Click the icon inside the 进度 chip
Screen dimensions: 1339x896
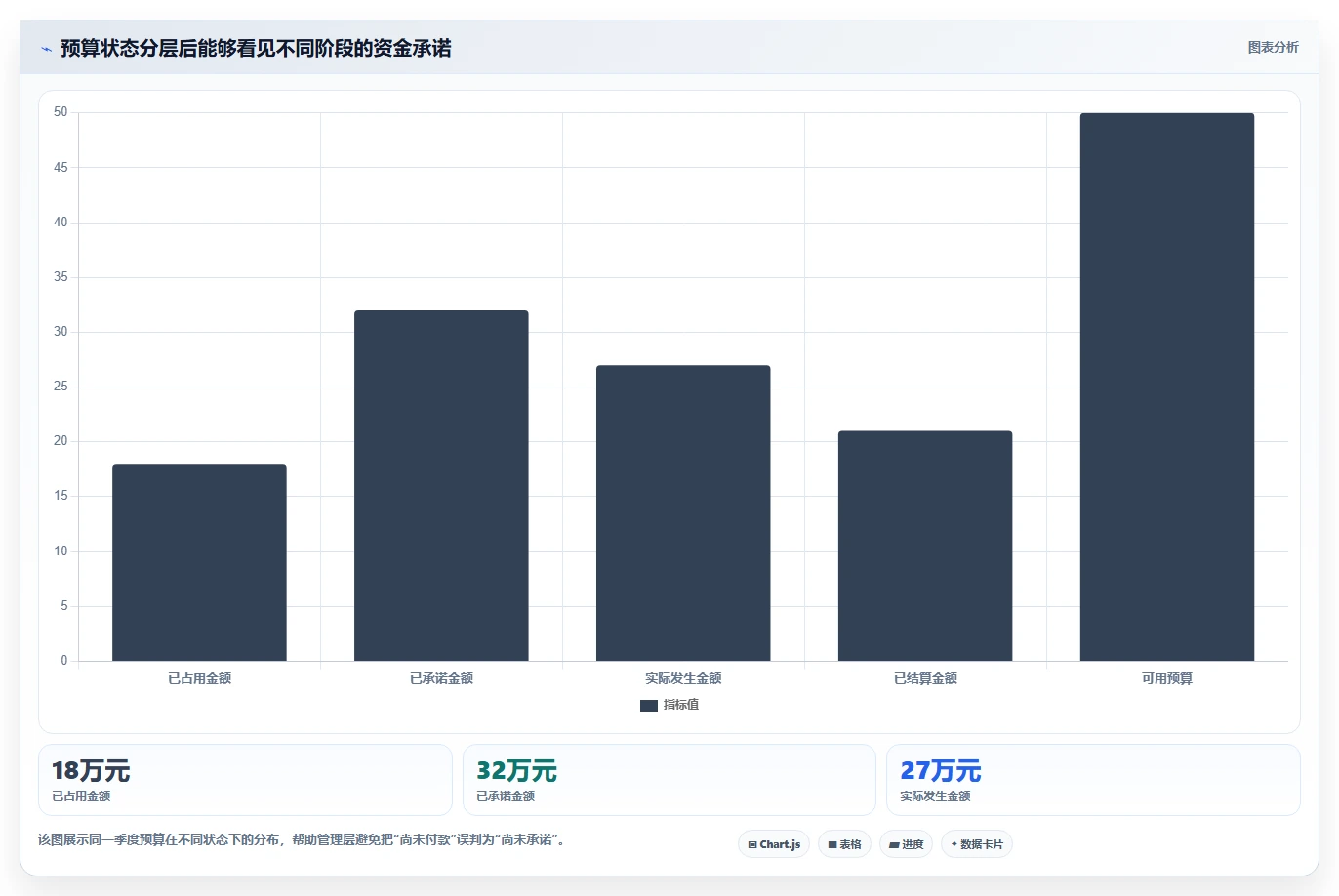tap(894, 845)
